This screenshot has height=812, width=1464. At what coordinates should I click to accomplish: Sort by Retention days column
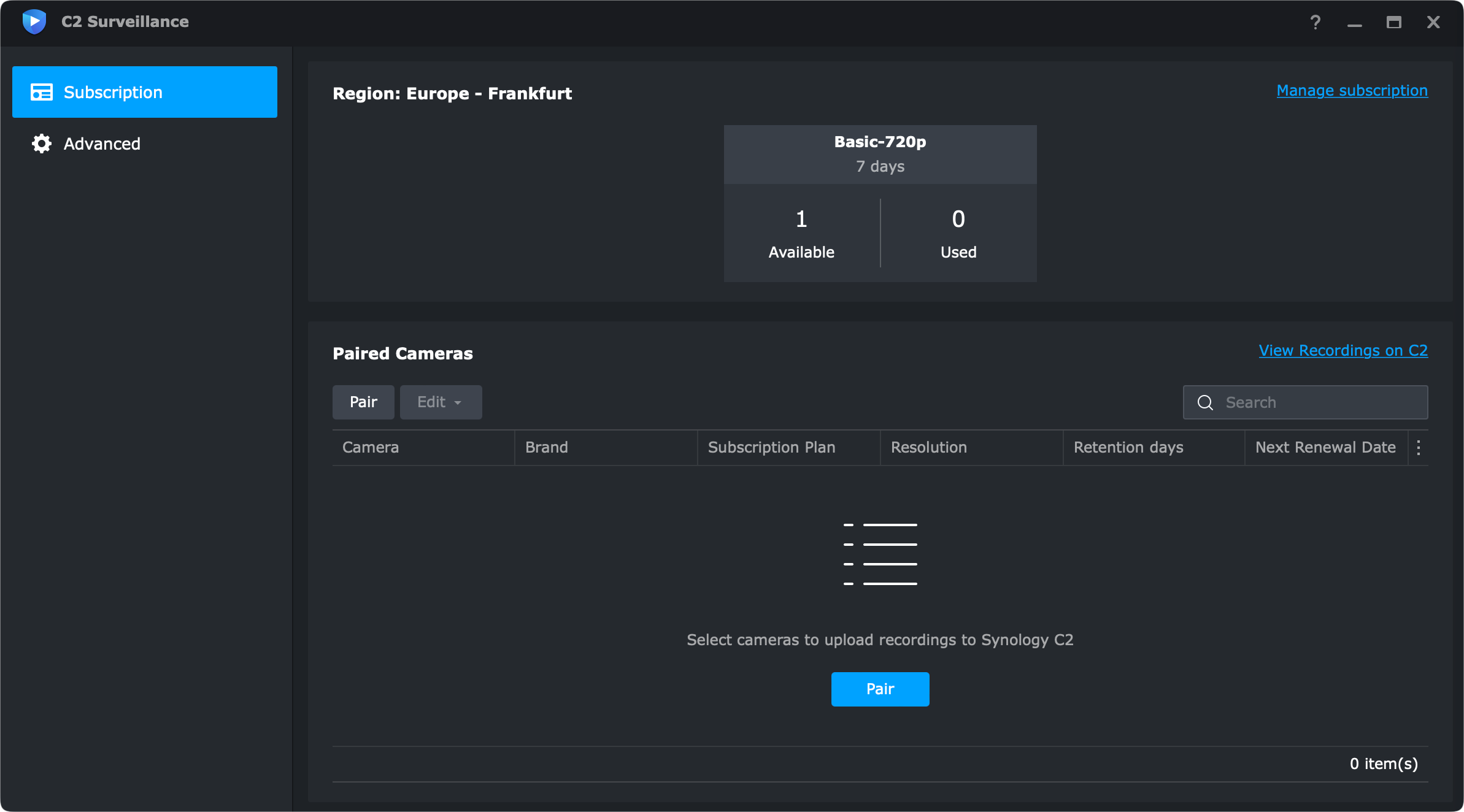[1154, 448]
